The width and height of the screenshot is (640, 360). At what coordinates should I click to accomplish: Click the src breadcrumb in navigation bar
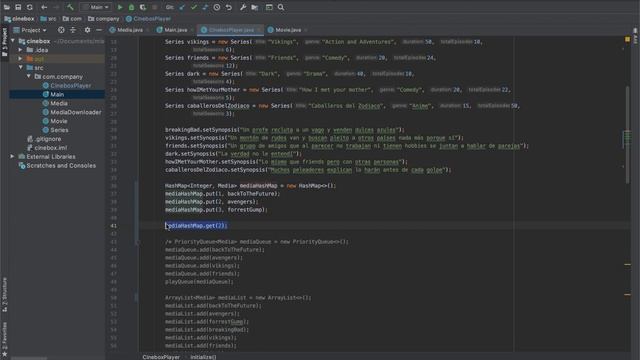click(x=48, y=19)
